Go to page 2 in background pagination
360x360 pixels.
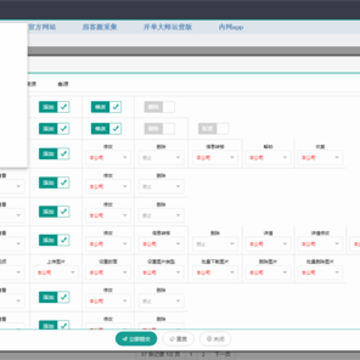click(203, 354)
